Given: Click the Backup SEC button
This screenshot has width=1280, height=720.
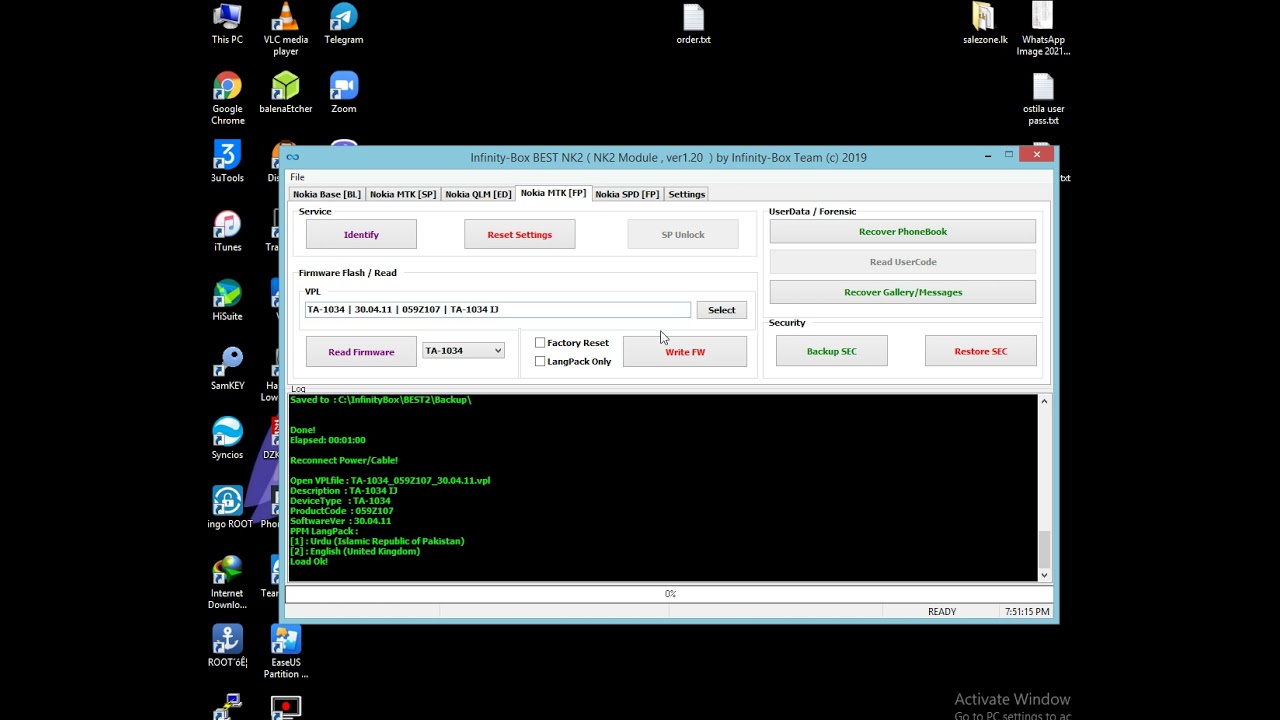Looking at the screenshot, I should (x=832, y=352).
